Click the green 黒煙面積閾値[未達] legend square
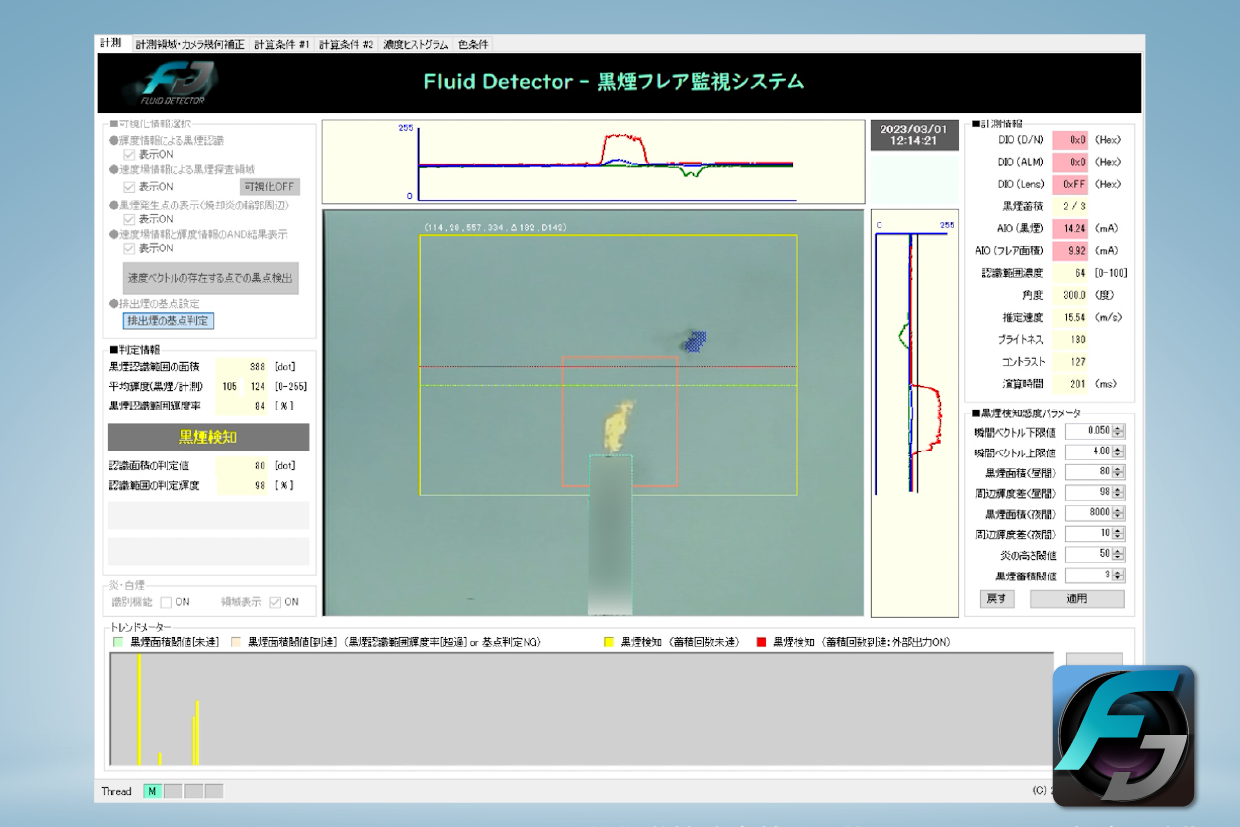 click(x=118, y=642)
